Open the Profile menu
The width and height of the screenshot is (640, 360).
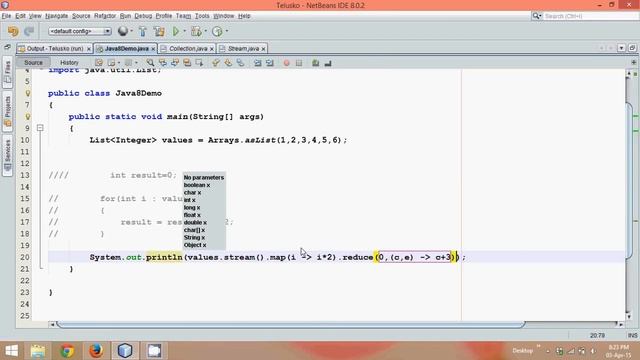(164, 16)
